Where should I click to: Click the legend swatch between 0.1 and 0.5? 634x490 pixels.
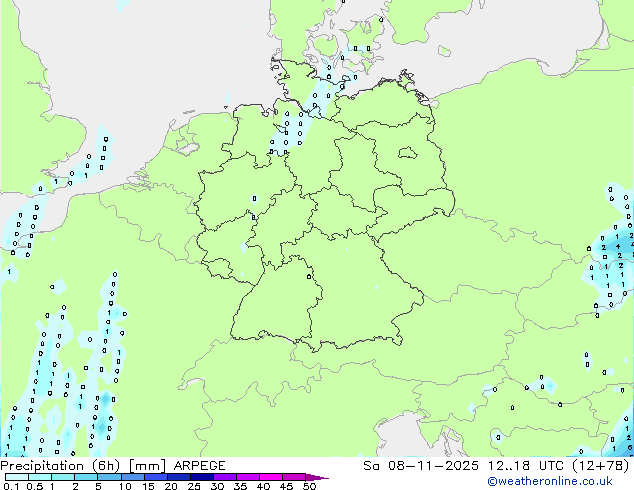[x=17, y=477]
